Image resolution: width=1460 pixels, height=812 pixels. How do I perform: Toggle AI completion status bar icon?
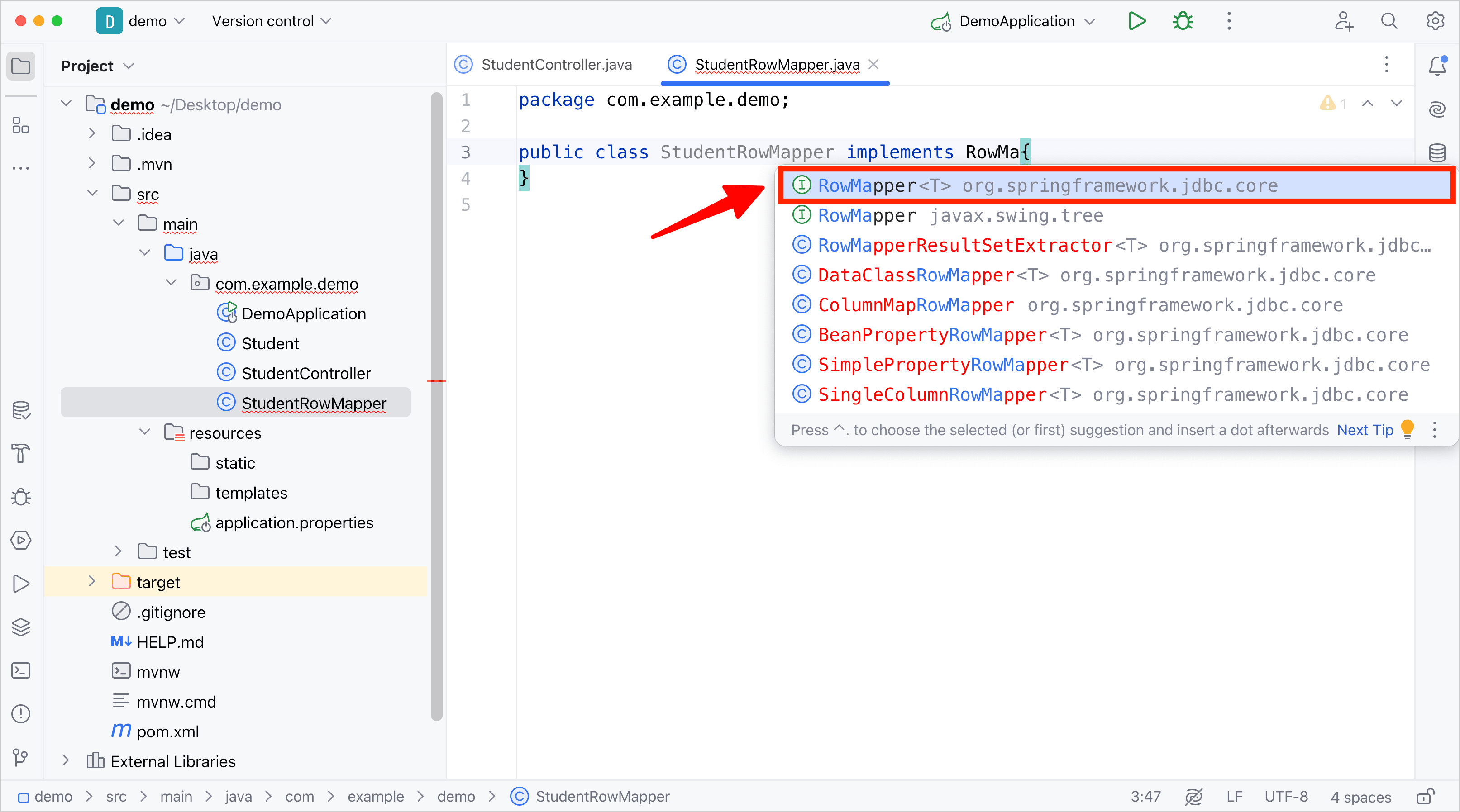(1193, 797)
